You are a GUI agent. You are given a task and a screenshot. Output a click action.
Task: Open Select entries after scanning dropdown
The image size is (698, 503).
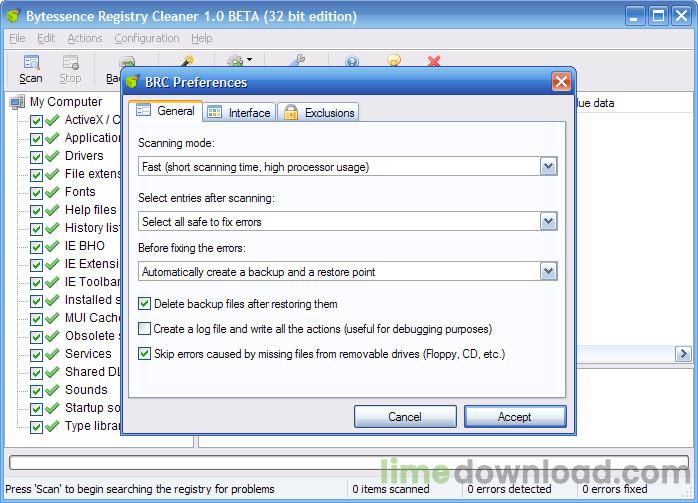pos(548,221)
